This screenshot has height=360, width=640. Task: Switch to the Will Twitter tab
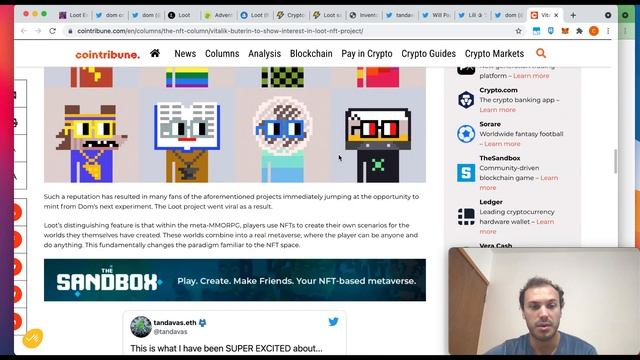436,15
